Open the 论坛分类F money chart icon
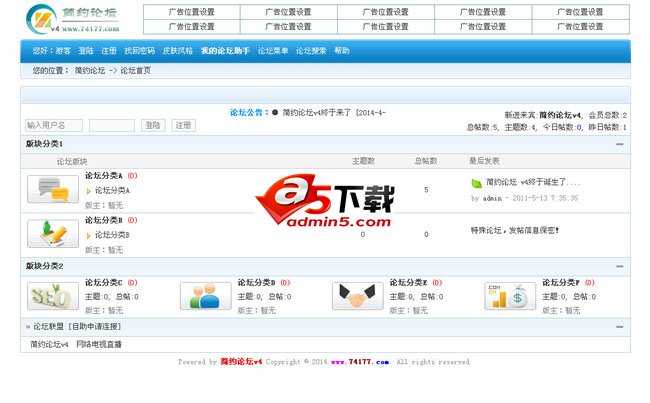650x403 pixels. [510, 296]
